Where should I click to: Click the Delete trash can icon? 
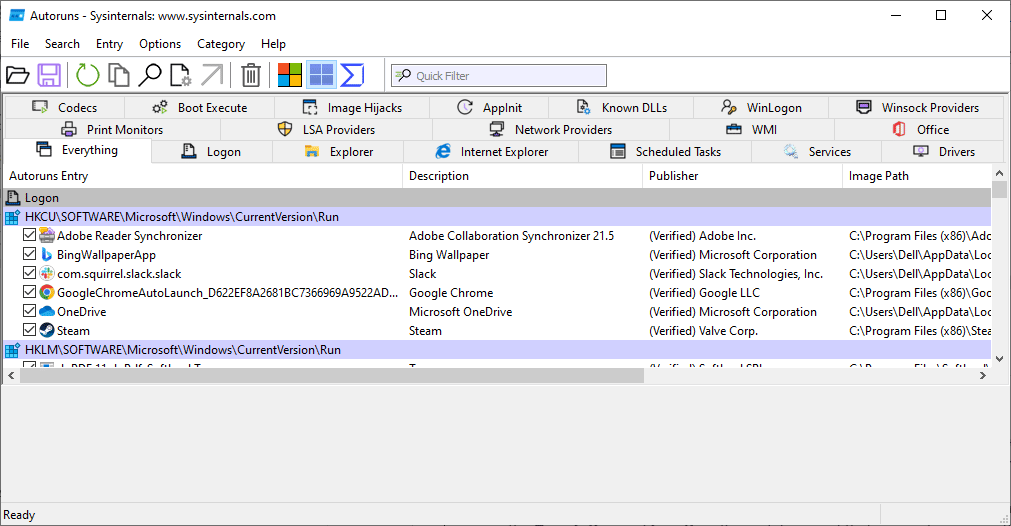[x=251, y=75]
